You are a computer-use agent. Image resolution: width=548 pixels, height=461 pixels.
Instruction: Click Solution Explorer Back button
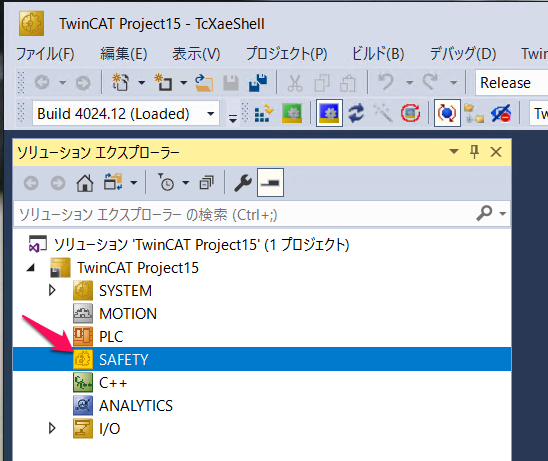[31, 183]
